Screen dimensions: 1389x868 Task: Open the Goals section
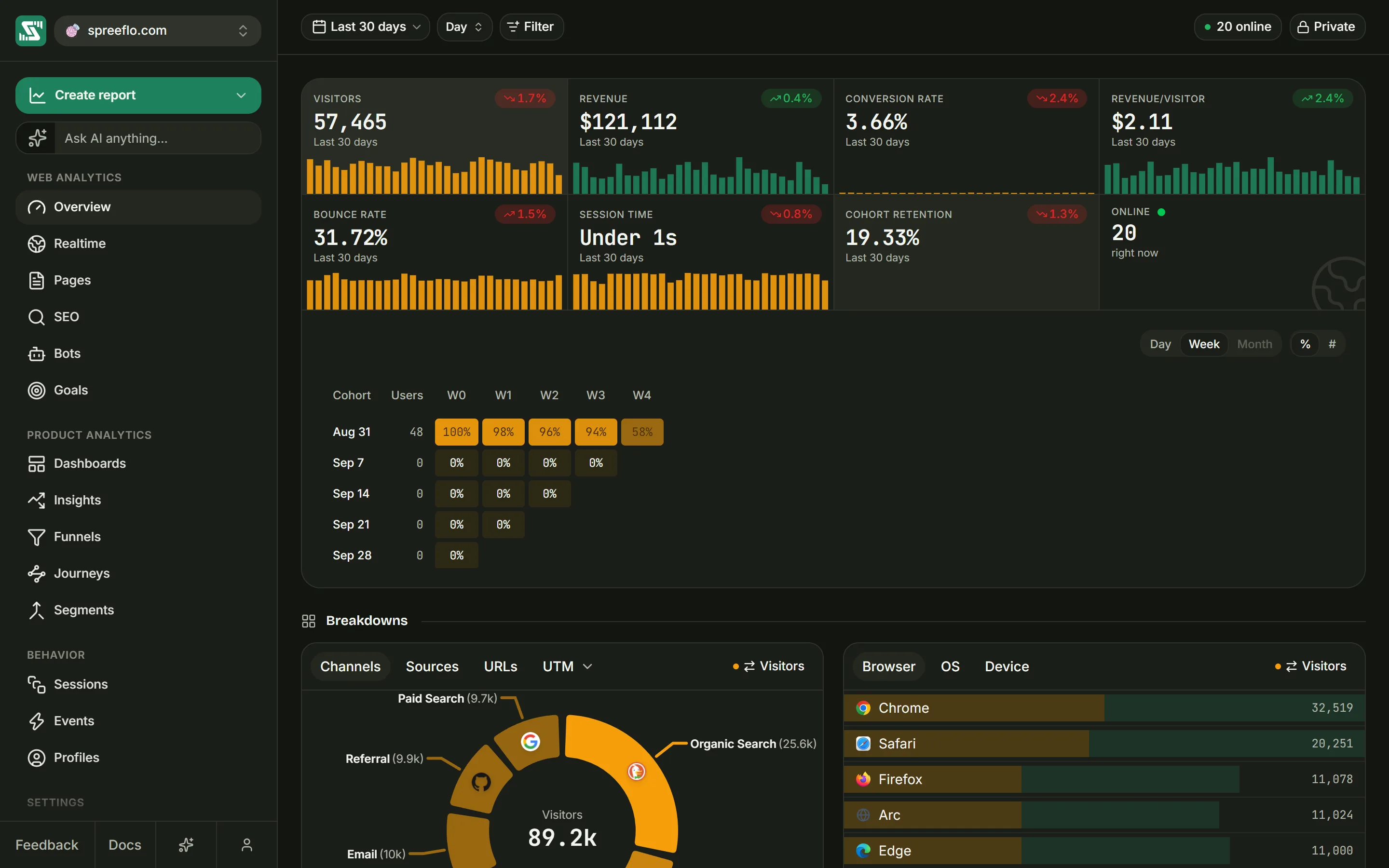tap(138, 391)
